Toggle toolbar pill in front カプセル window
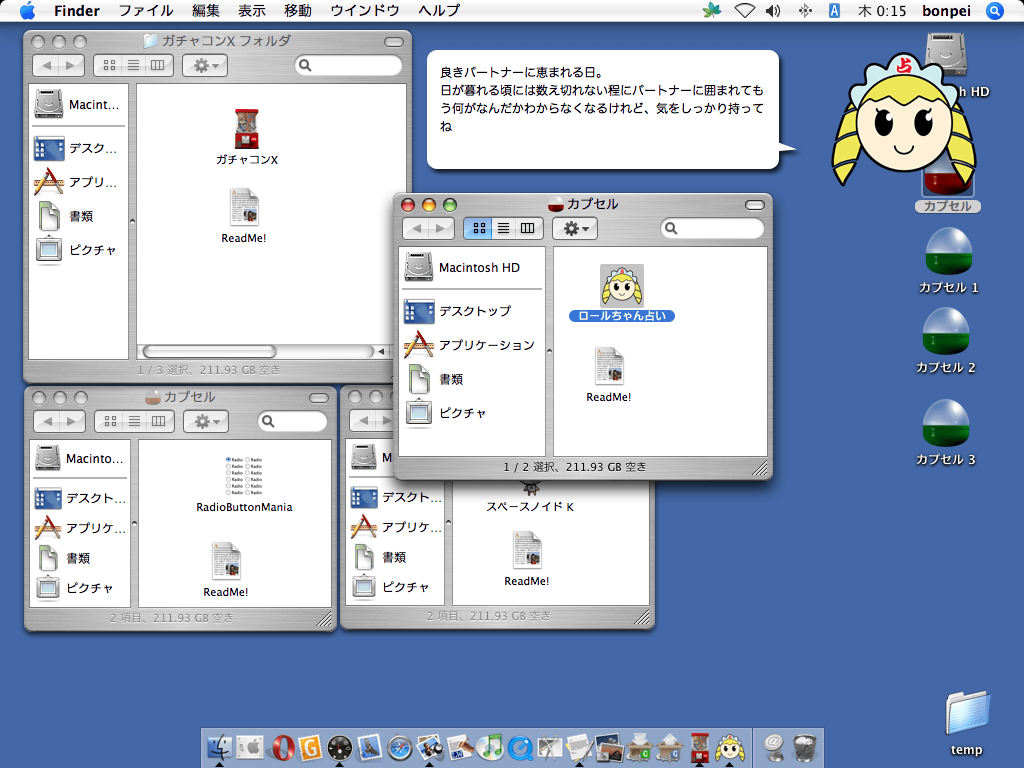The image size is (1024, 768). coord(754,205)
